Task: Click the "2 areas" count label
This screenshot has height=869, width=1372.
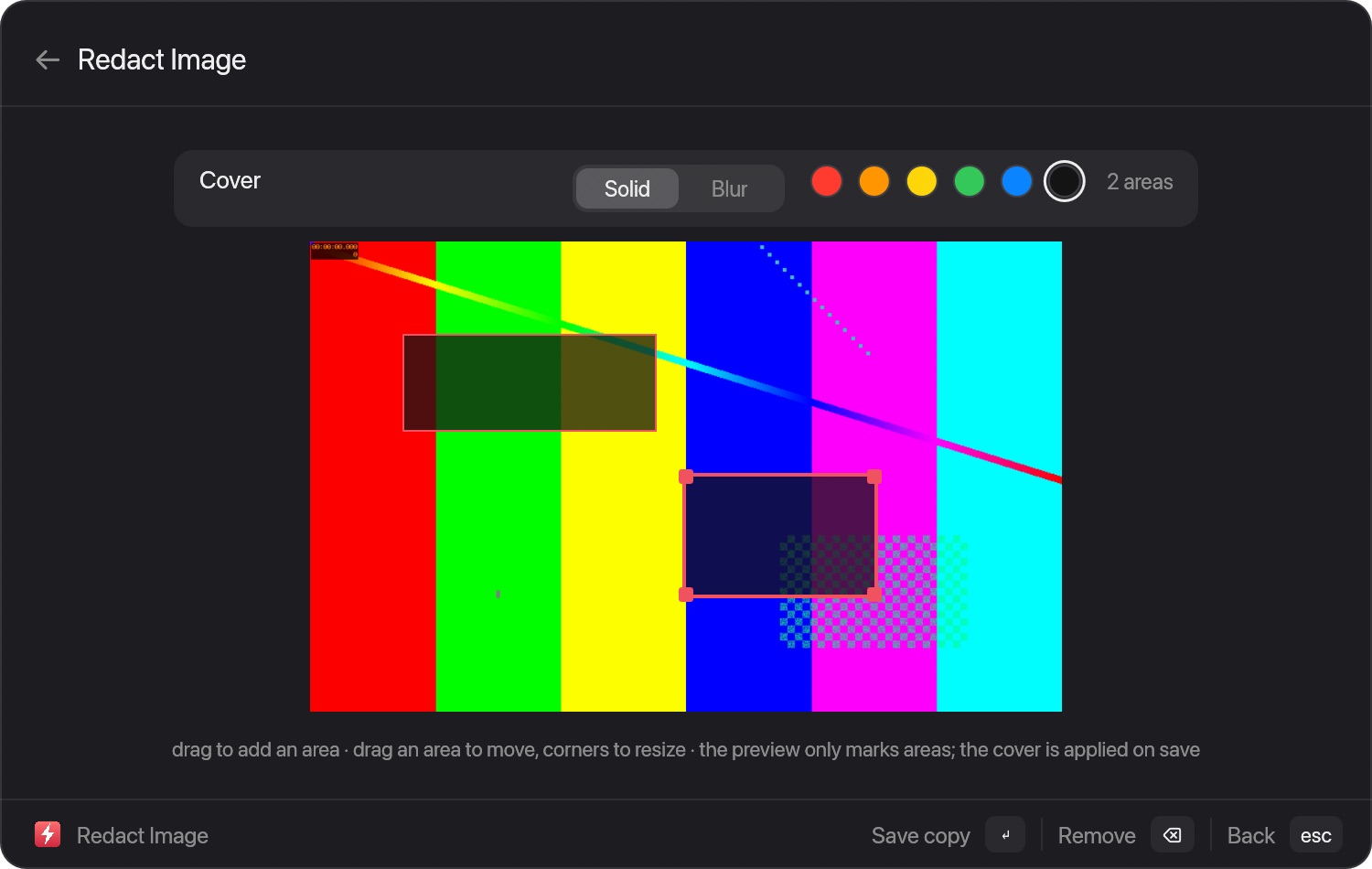Action: [1140, 182]
